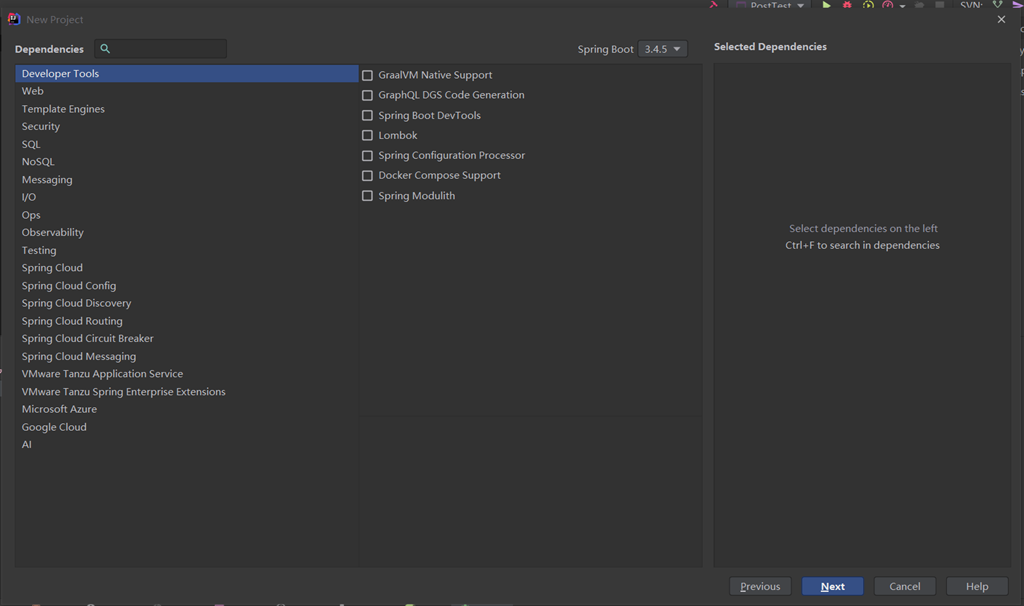
Task: Select the Security category
Action: pyautogui.click(x=187, y=126)
